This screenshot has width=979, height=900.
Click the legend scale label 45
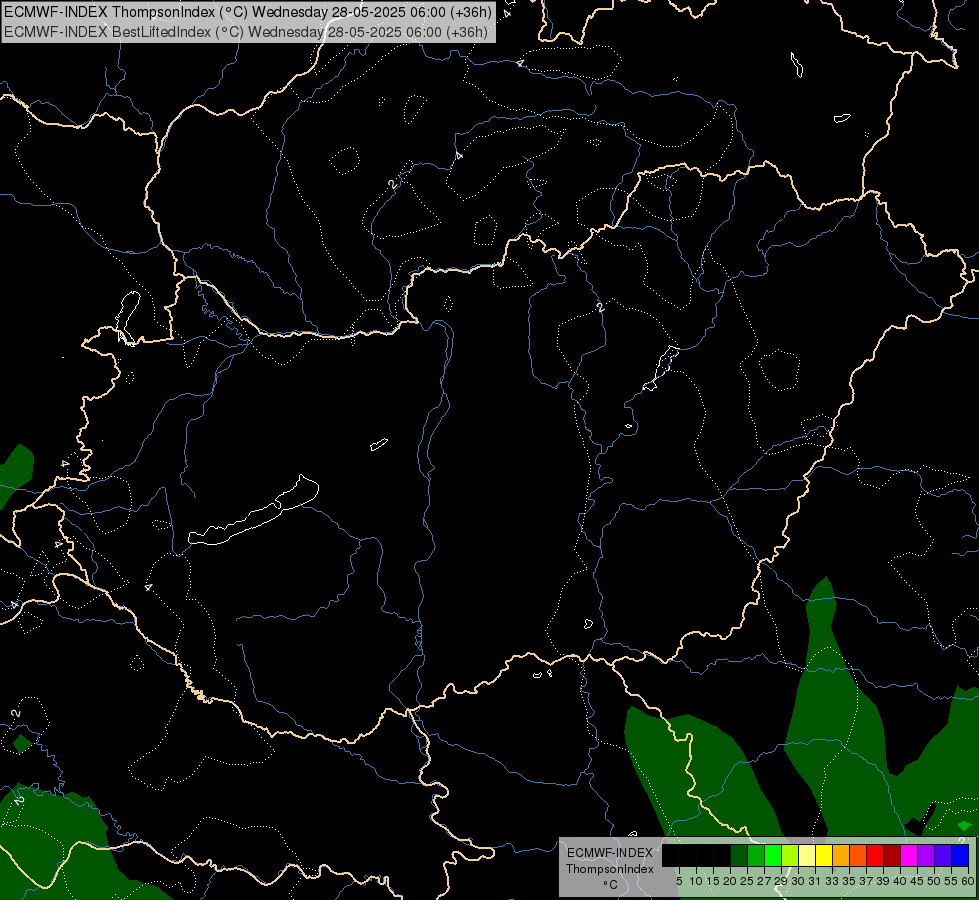(x=918, y=881)
